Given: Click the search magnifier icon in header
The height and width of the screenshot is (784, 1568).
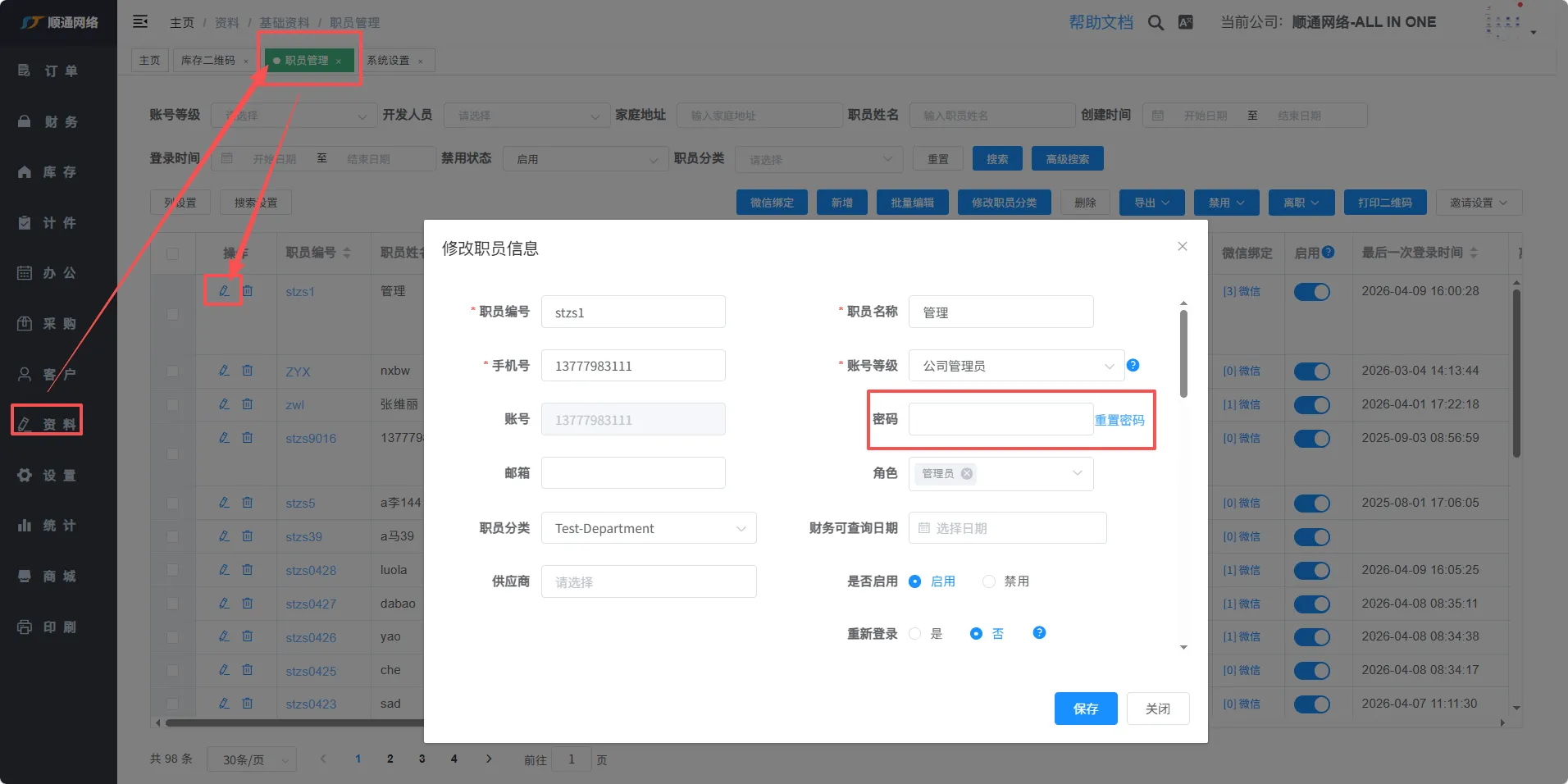Looking at the screenshot, I should [1155, 23].
